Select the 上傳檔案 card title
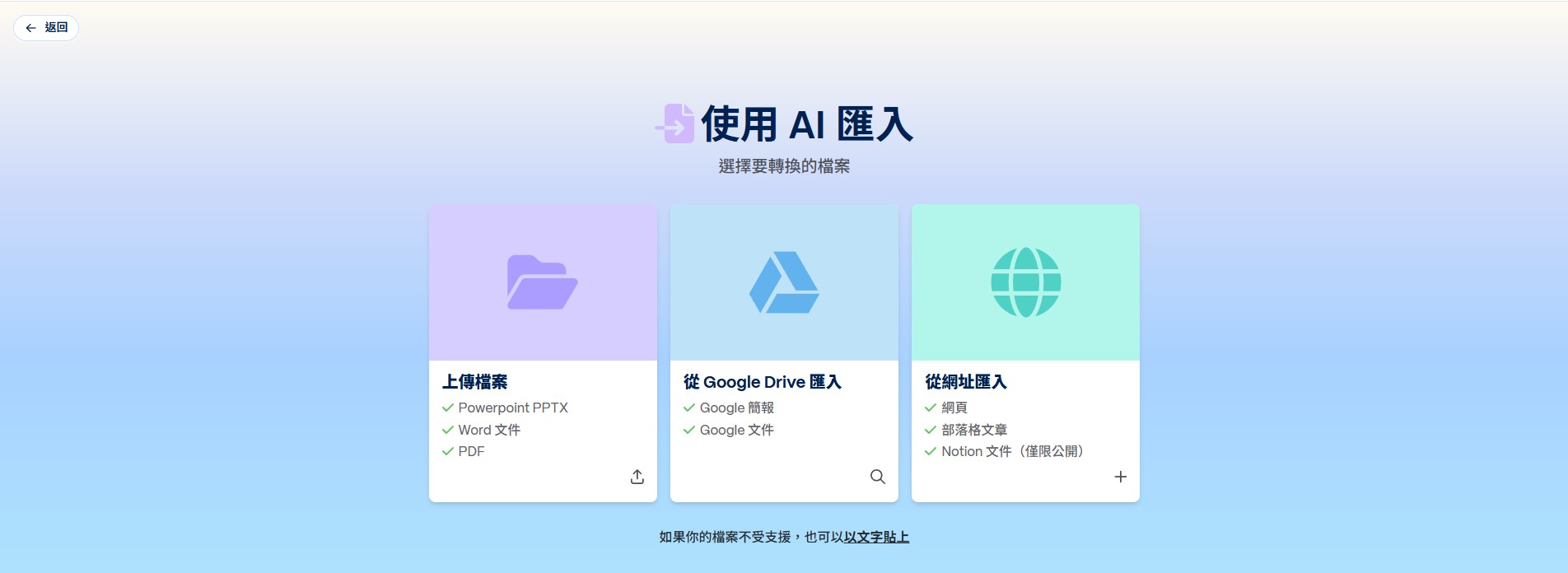Image resolution: width=1568 pixels, height=573 pixels. point(475,382)
